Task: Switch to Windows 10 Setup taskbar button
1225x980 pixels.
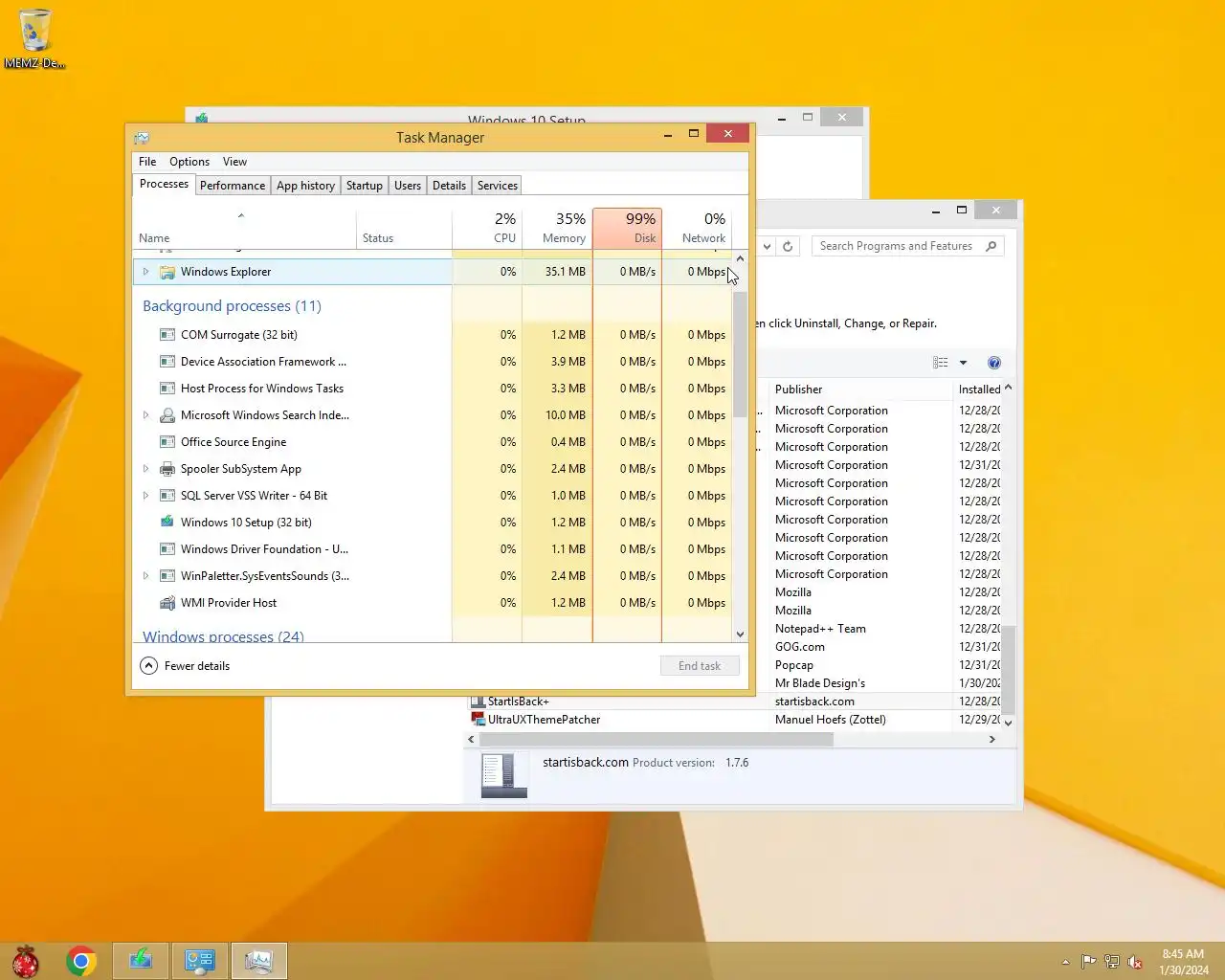Action: click(141, 961)
